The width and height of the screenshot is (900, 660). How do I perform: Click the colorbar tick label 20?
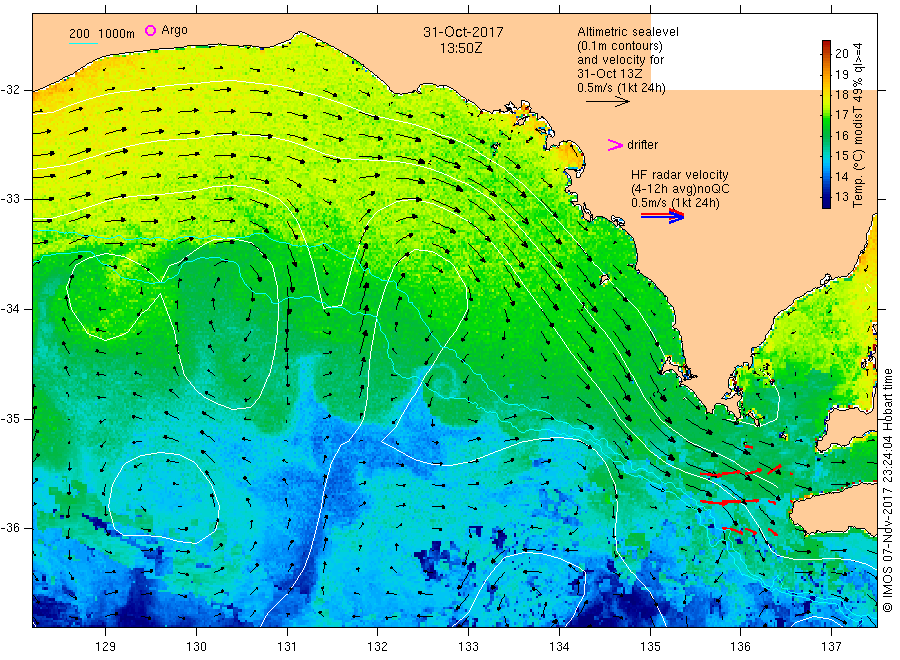841,53
